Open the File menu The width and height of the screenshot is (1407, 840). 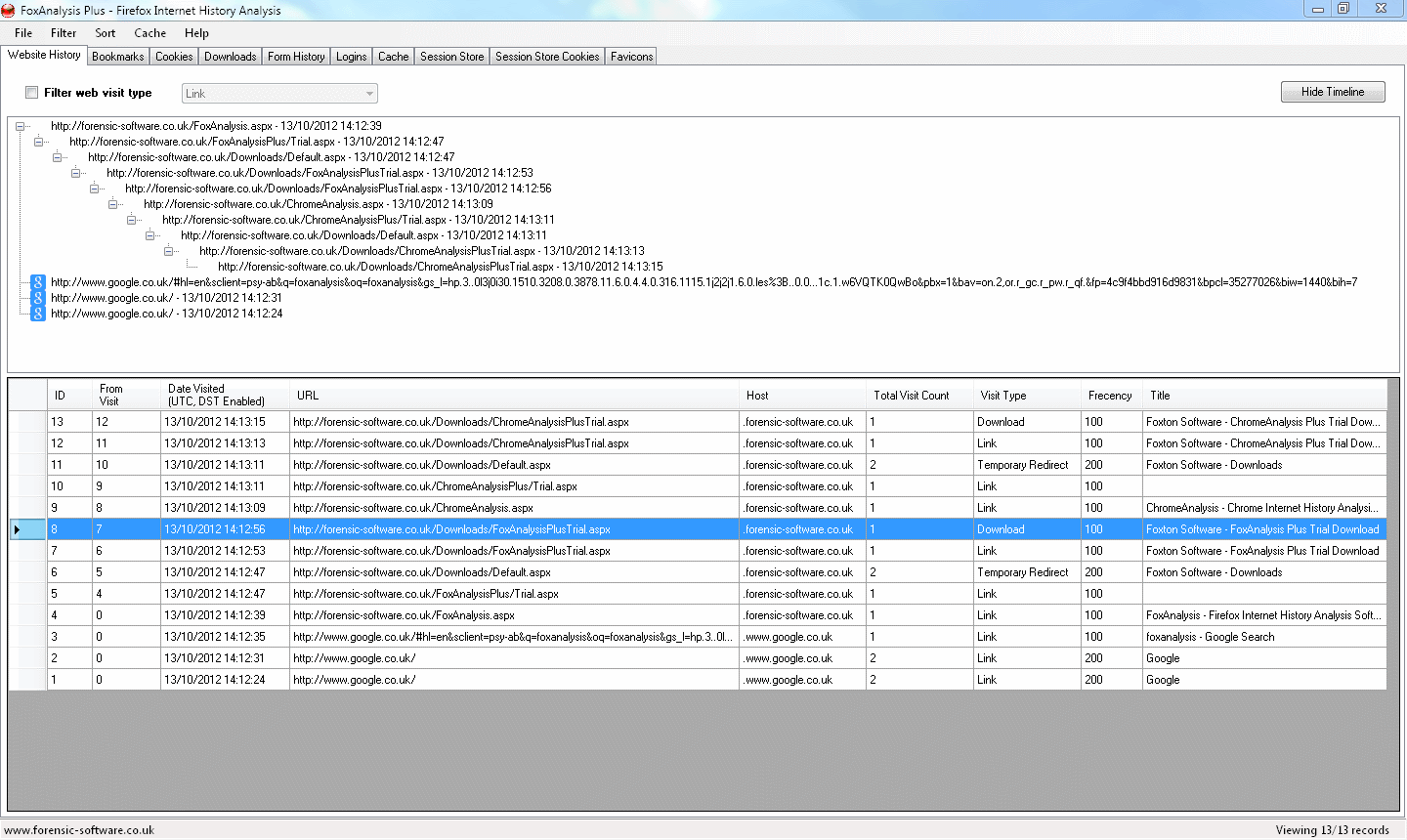(x=23, y=33)
